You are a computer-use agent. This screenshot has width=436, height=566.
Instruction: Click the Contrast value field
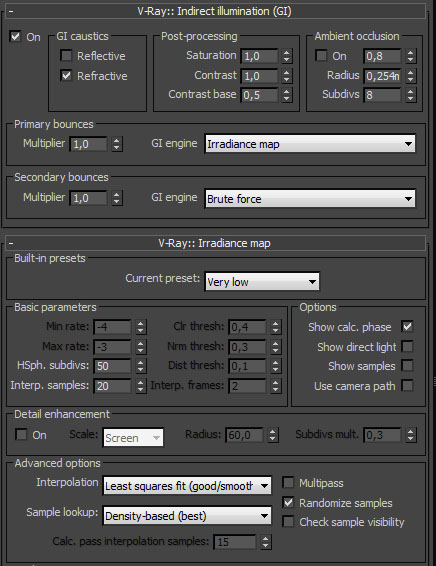(x=260, y=76)
